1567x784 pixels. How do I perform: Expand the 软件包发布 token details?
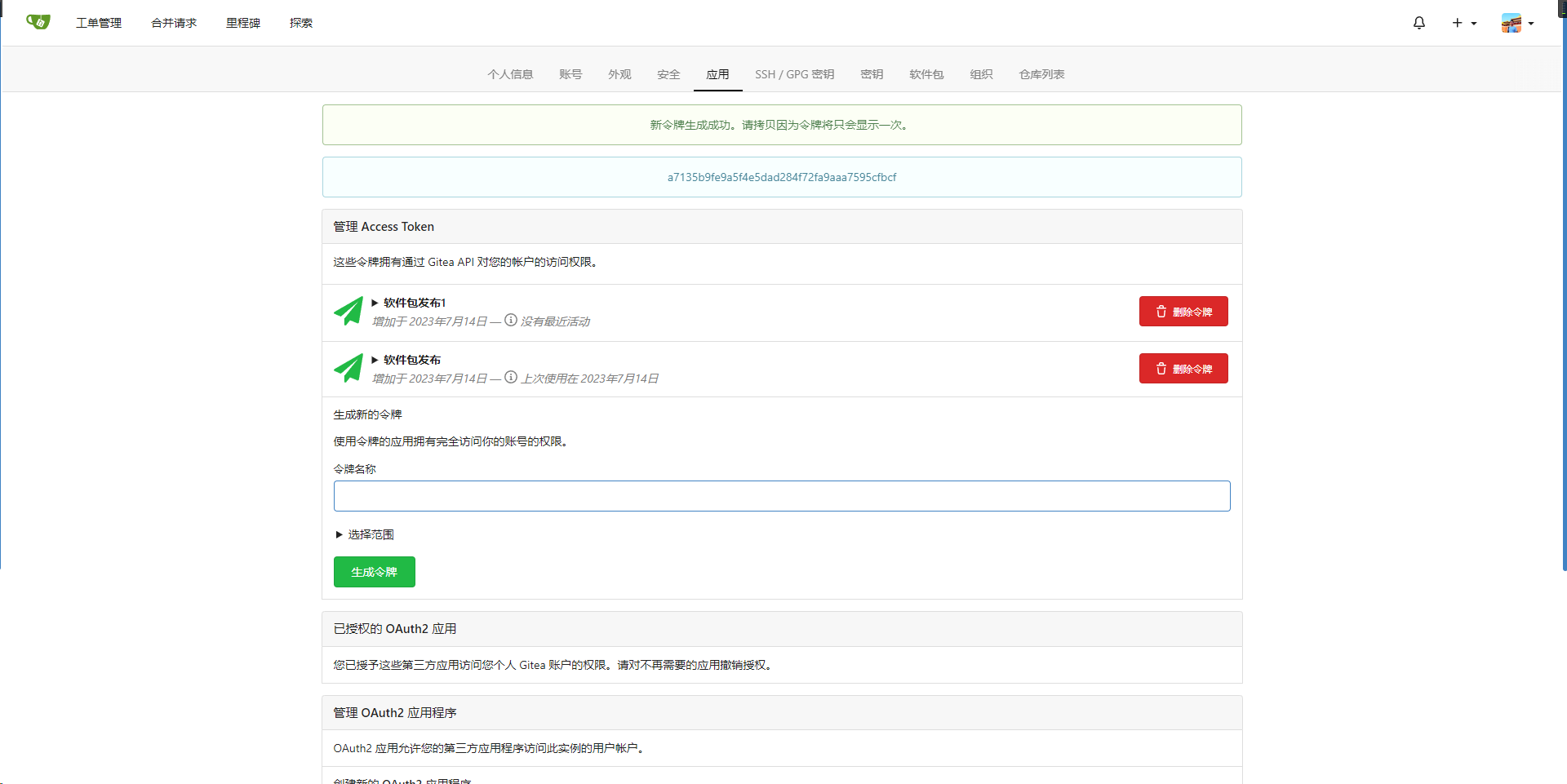406,360
